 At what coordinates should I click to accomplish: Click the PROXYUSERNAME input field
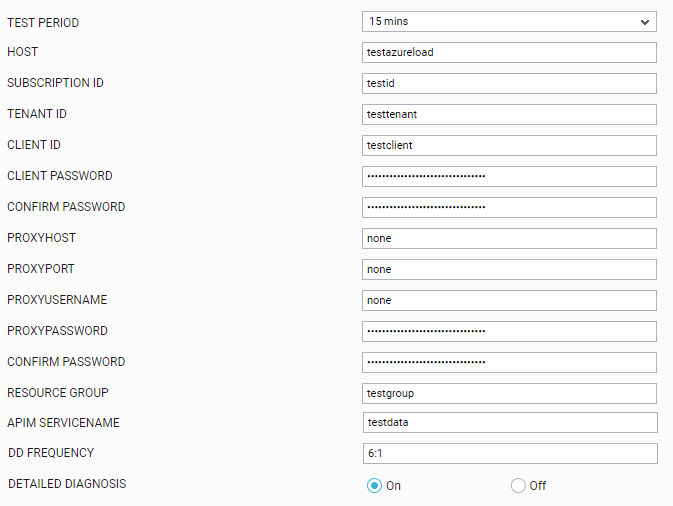[509, 300]
